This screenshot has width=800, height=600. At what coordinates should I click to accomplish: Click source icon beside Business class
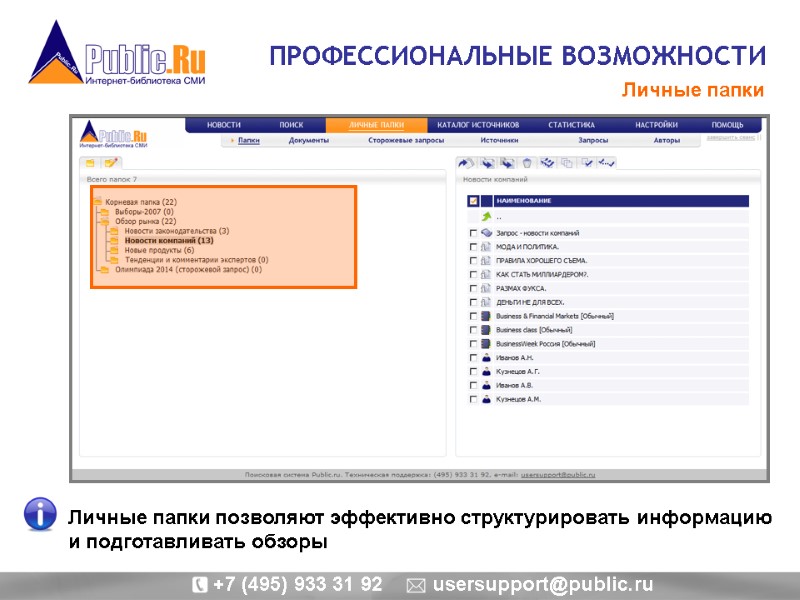(x=486, y=330)
